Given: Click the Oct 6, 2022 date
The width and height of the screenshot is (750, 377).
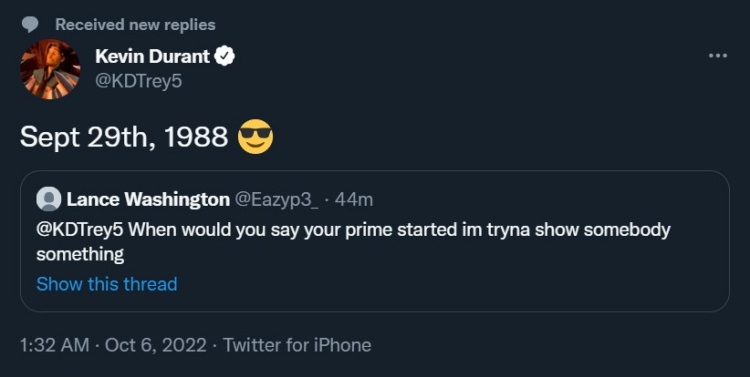Looking at the screenshot, I should 155,345.
